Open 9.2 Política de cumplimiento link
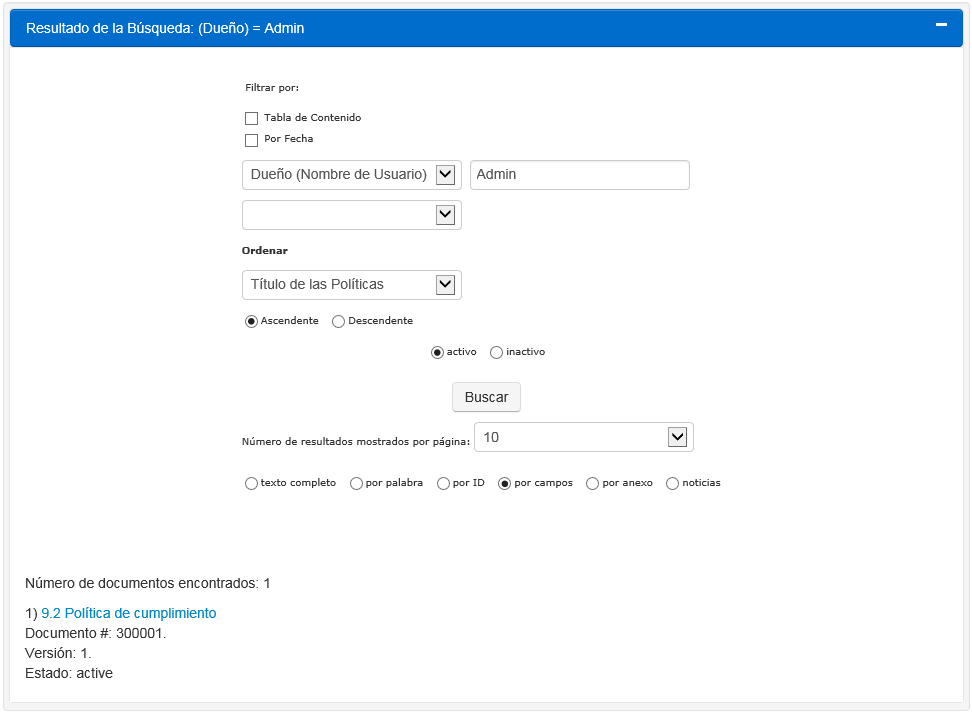This screenshot has height=714, width=972. (128, 613)
